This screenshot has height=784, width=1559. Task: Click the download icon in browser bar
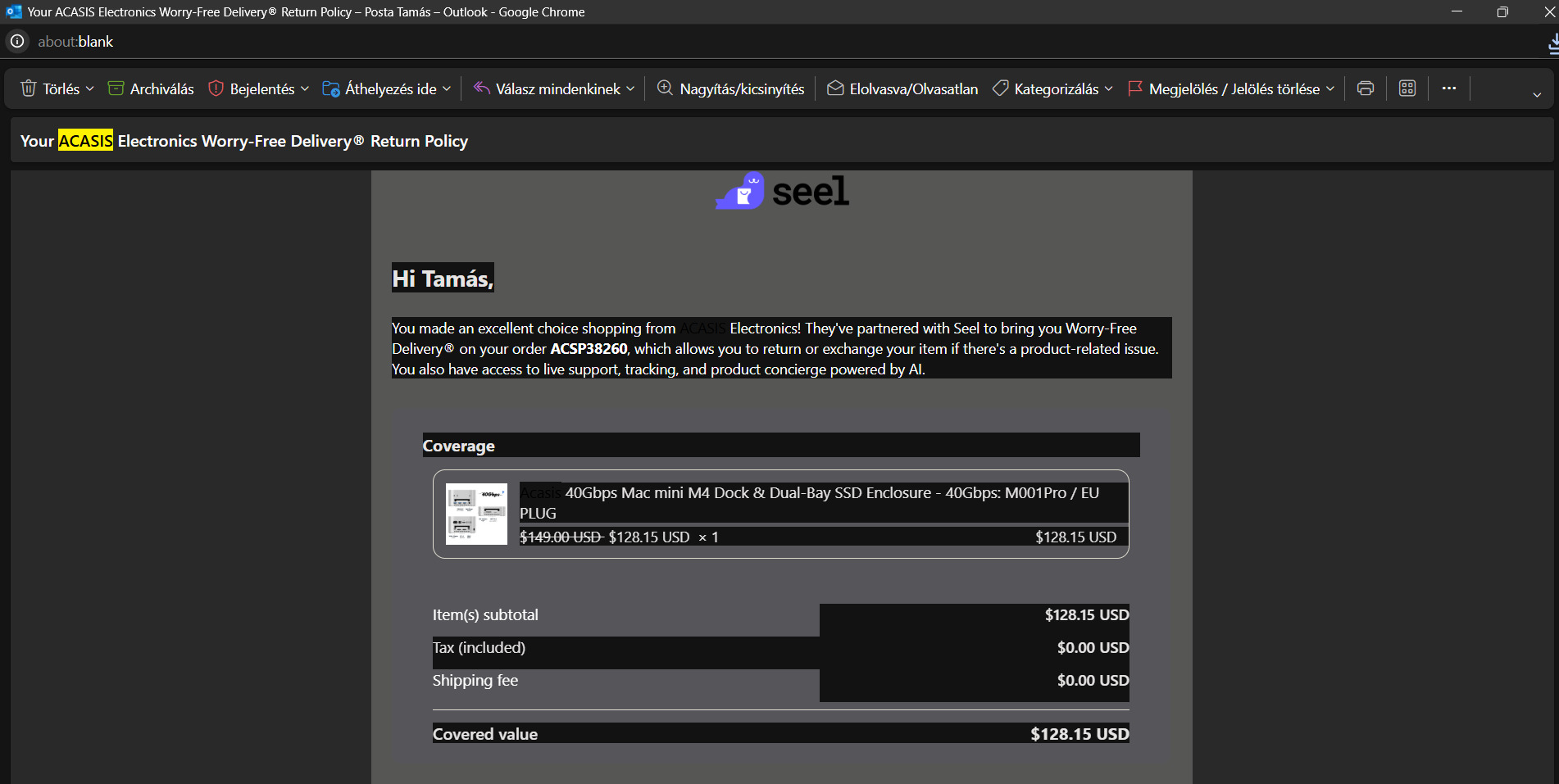(x=1552, y=43)
